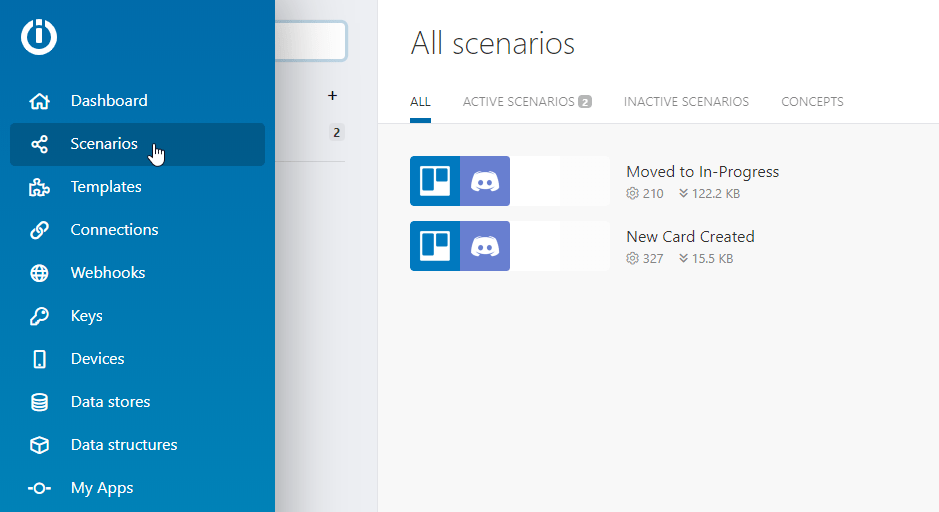This screenshot has width=939, height=512.
Task: Switch to CONCEPTS tab
Action: click(x=812, y=102)
